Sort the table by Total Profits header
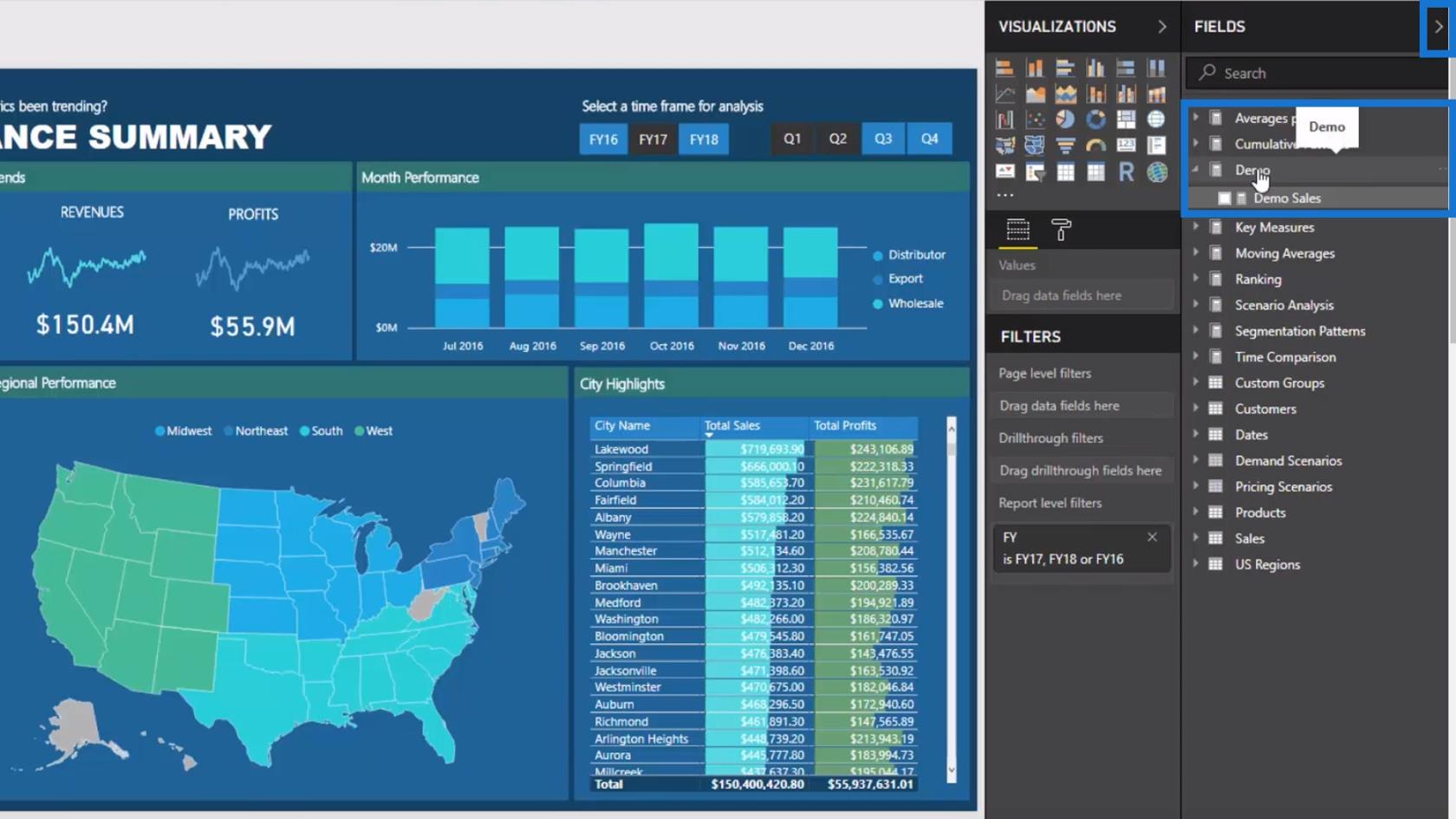The height and width of the screenshot is (819, 1456). coord(845,426)
